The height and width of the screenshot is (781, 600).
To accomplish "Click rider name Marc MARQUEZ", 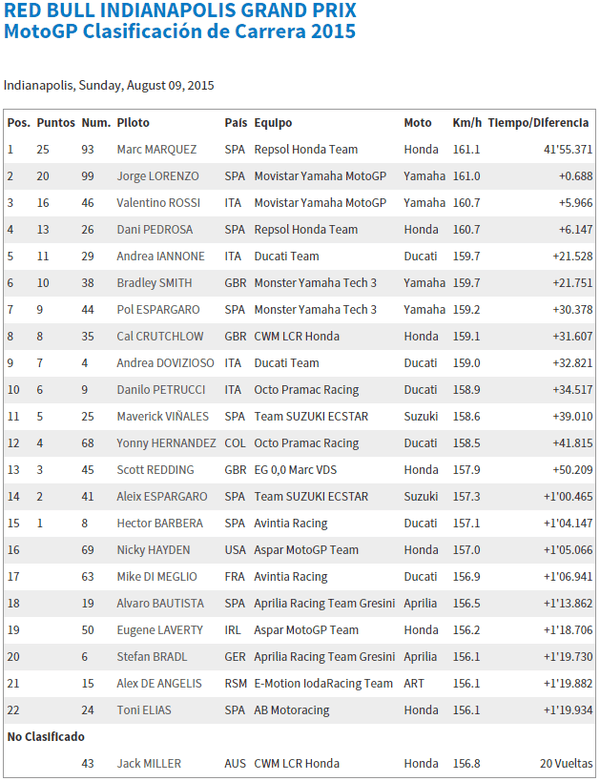I will (157, 150).
